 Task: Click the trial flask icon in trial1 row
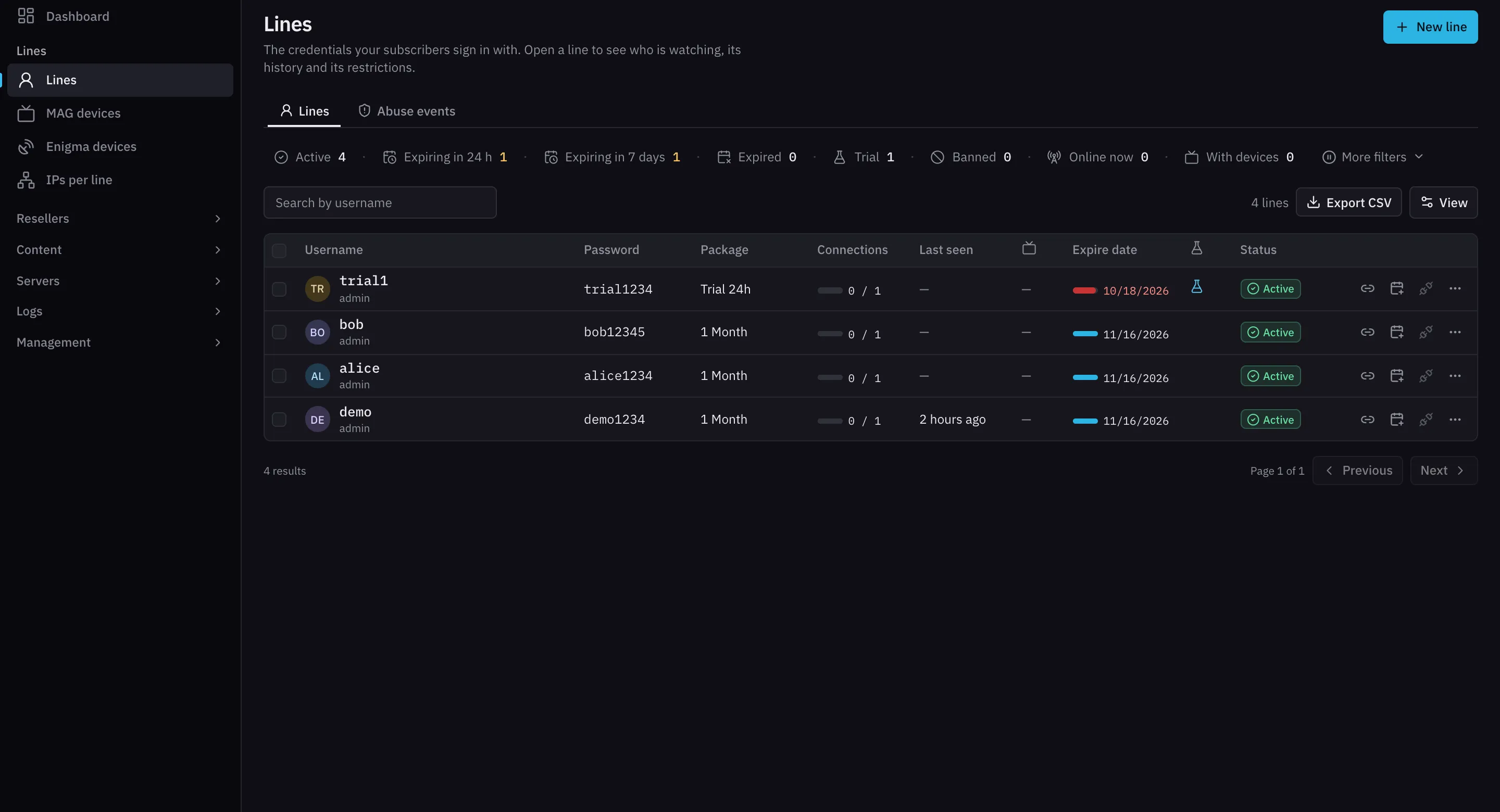pyautogui.click(x=1197, y=286)
